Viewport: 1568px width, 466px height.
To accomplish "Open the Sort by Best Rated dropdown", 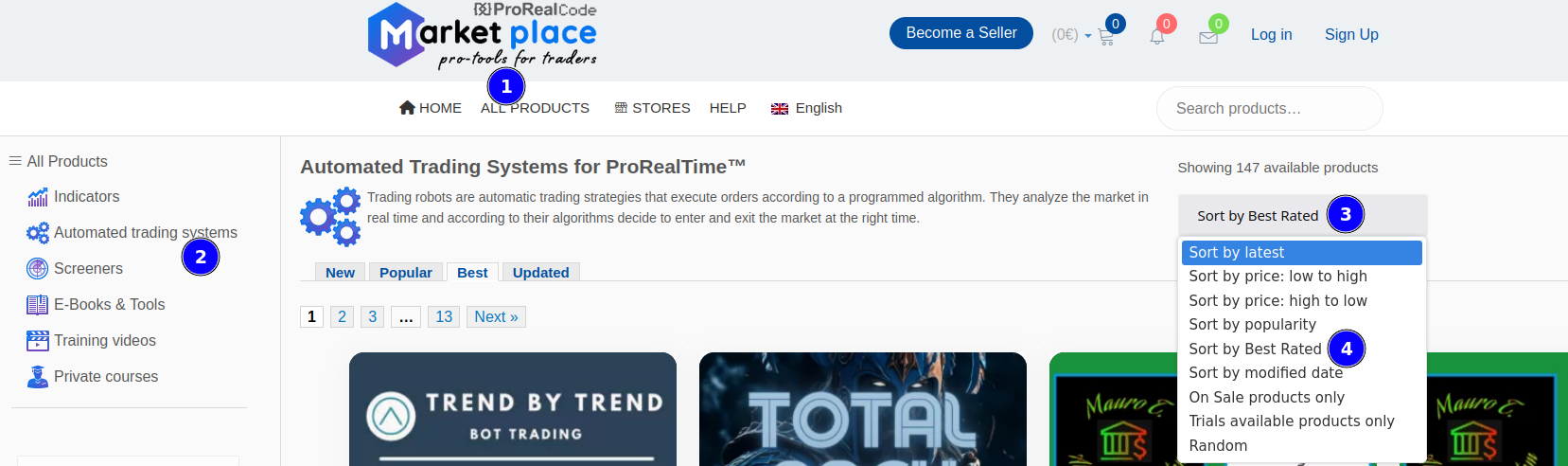I will click(x=1257, y=216).
